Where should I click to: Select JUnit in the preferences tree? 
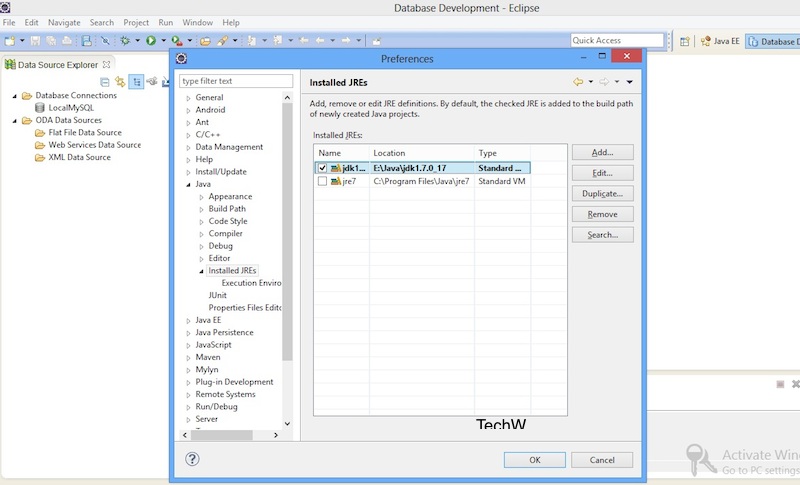pos(217,295)
